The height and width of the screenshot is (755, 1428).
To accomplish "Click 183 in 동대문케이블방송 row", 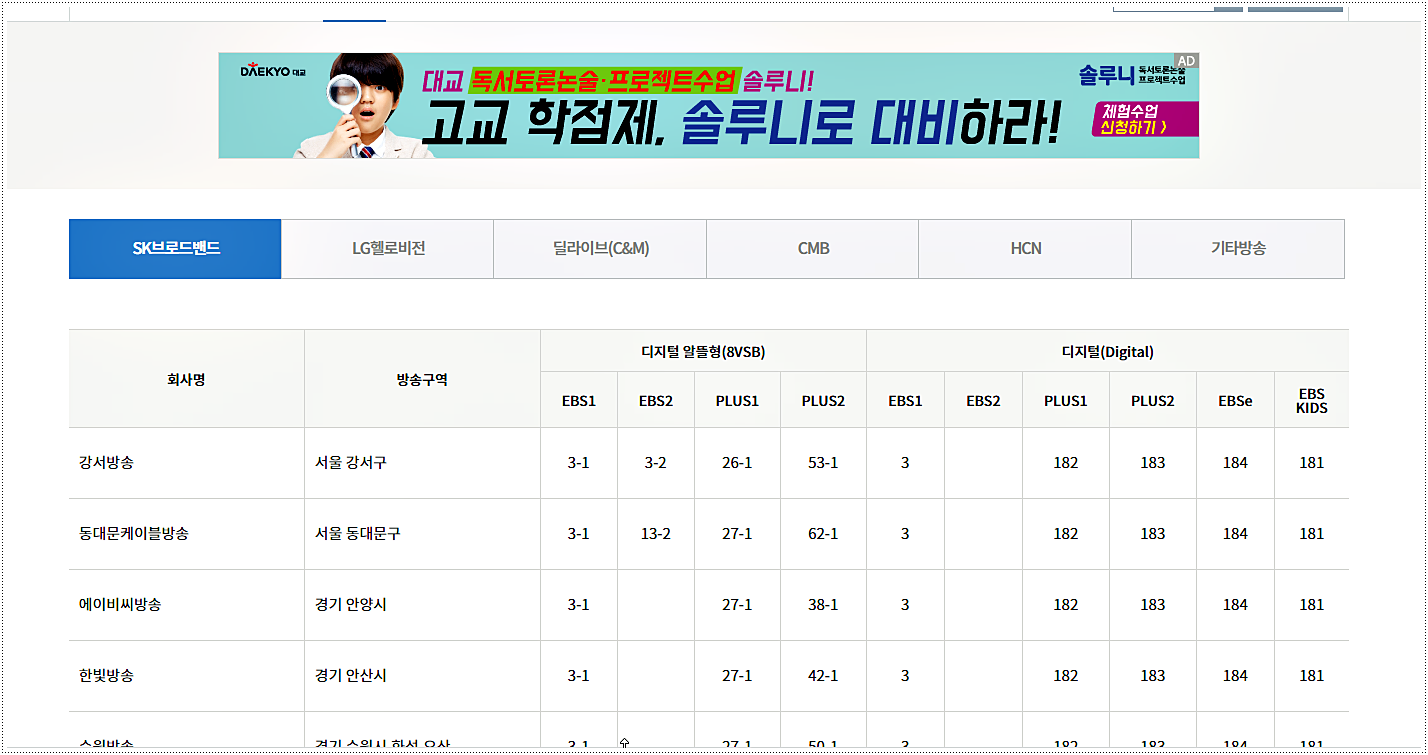I will tap(1152, 534).
